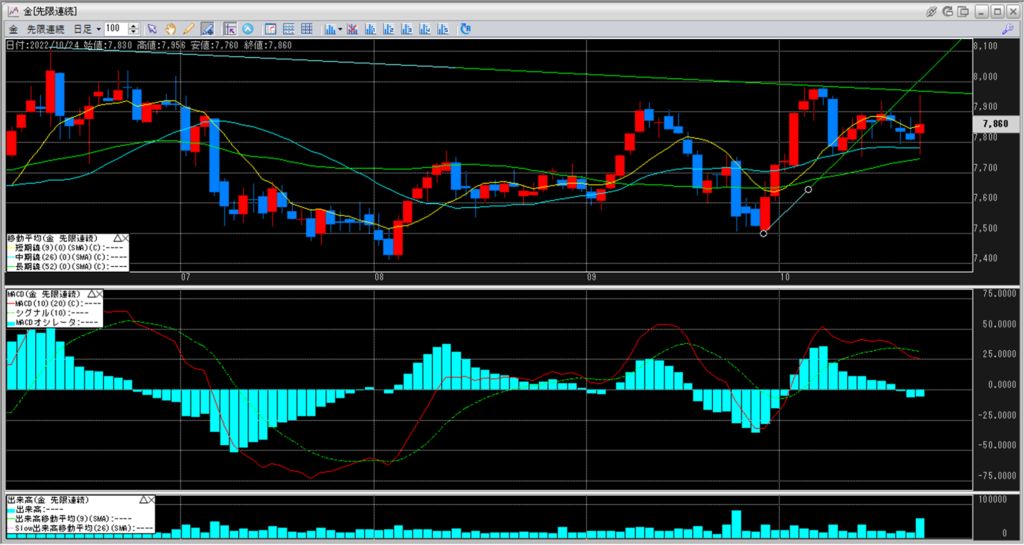
Task: Click the refresh arrow icon in title bar
Action: pyautogui.click(x=948, y=11)
